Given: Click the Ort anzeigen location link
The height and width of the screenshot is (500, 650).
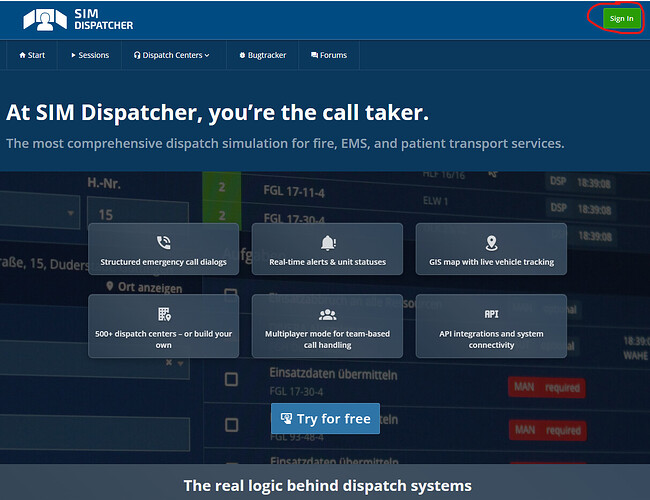Looking at the screenshot, I should [x=145, y=286].
